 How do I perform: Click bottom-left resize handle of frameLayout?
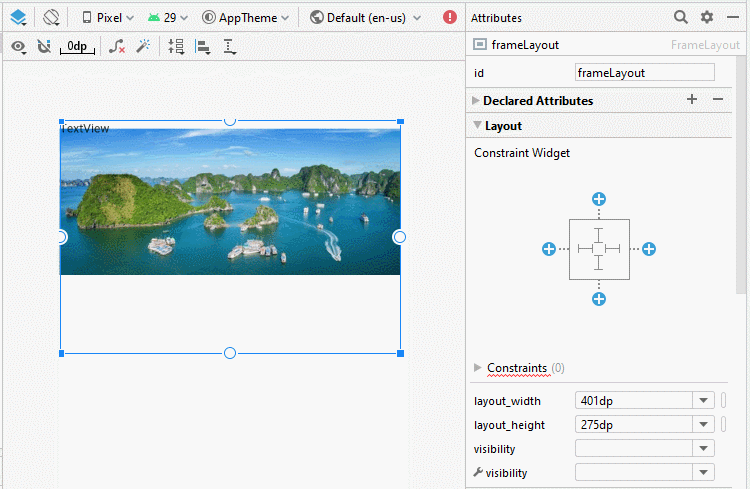point(61,354)
